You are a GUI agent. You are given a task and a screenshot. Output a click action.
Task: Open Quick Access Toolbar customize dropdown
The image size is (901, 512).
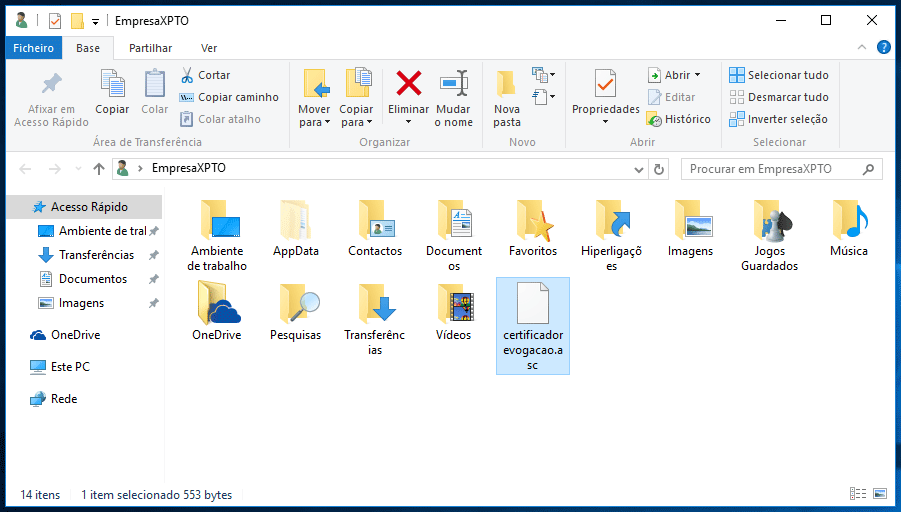tap(95, 22)
